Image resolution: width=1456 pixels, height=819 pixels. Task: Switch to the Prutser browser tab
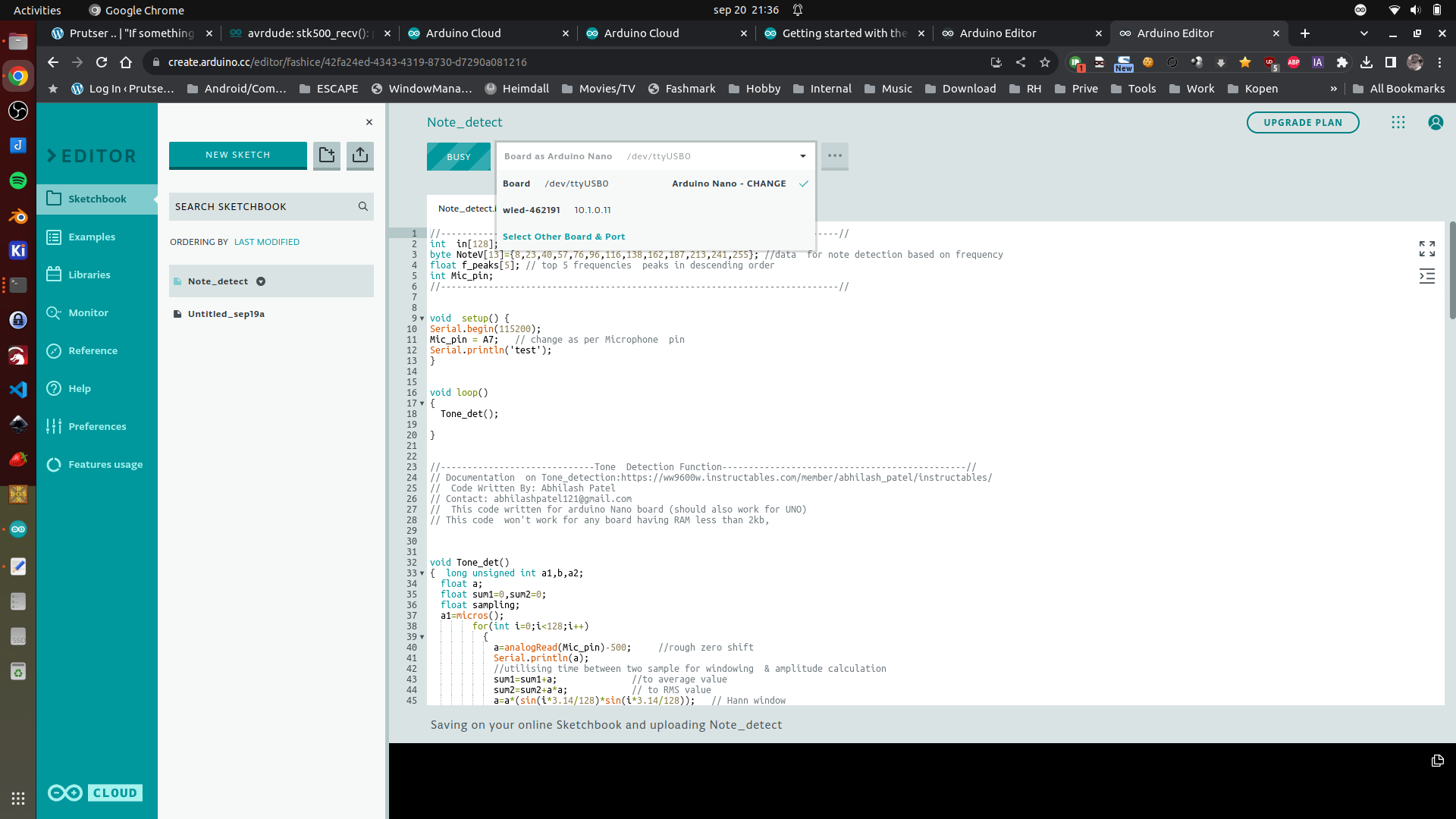pyautogui.click(x=131, y=33)
